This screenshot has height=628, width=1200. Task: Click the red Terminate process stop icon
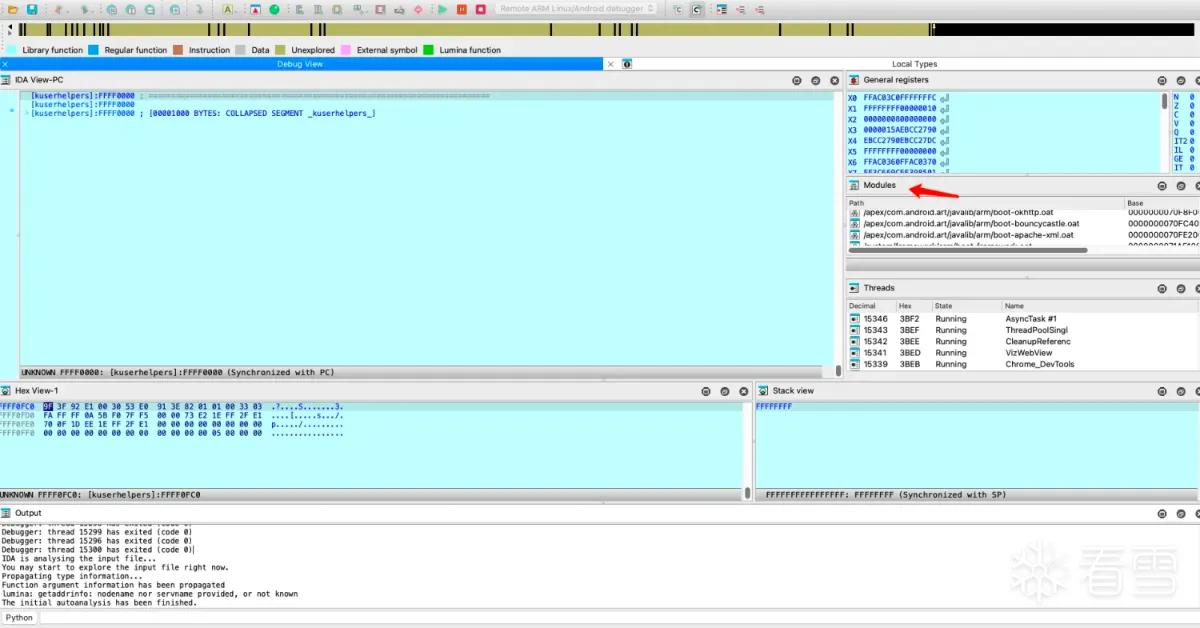click(481, 9)
